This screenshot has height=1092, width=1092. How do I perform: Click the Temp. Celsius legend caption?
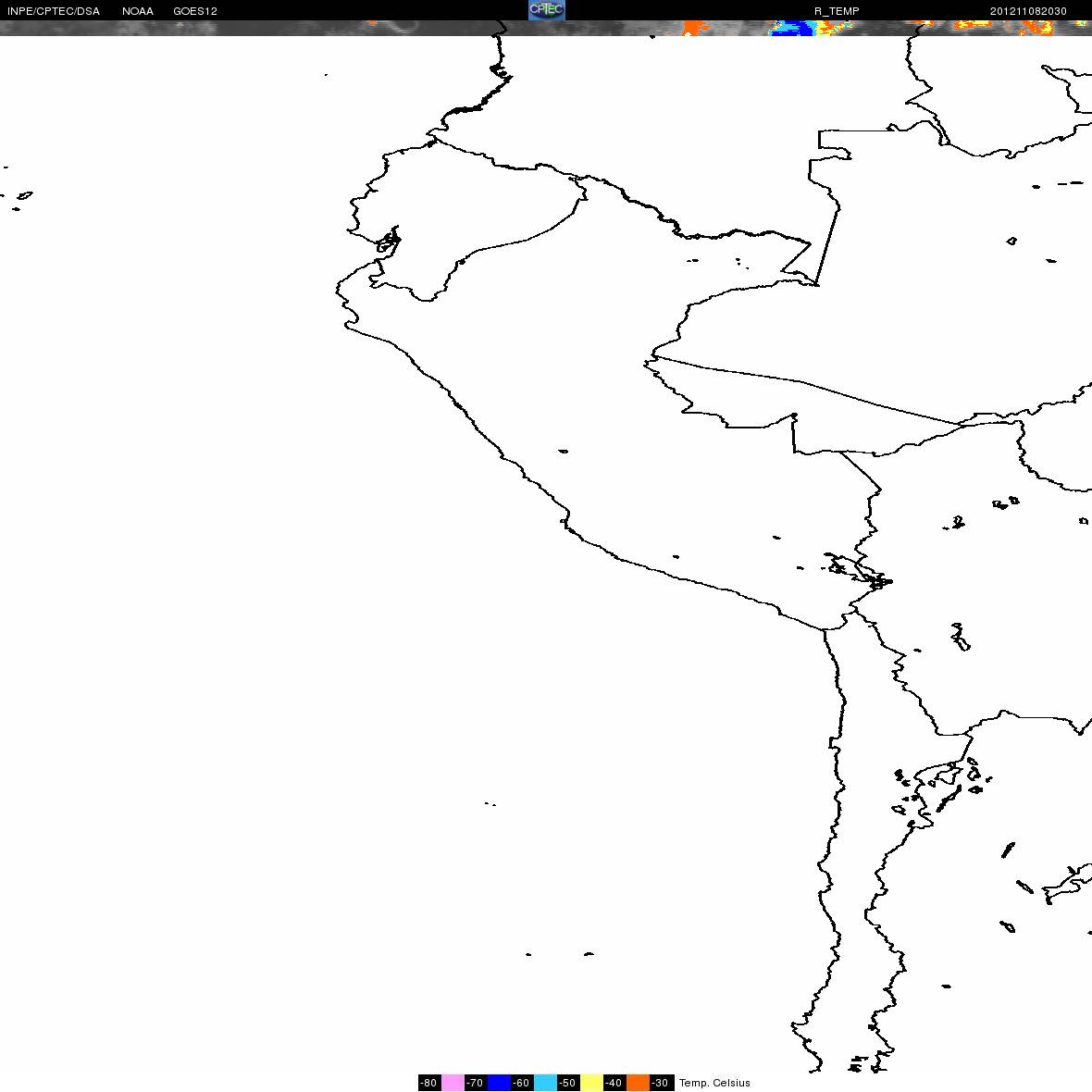(714, 1082)
